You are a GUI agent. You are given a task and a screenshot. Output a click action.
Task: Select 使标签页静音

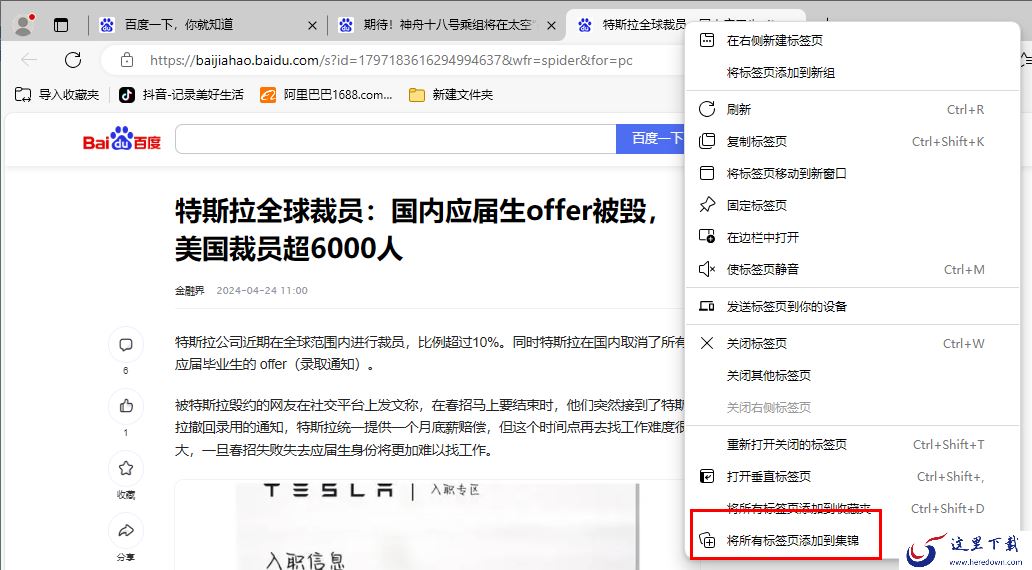(x=852, y=269)
